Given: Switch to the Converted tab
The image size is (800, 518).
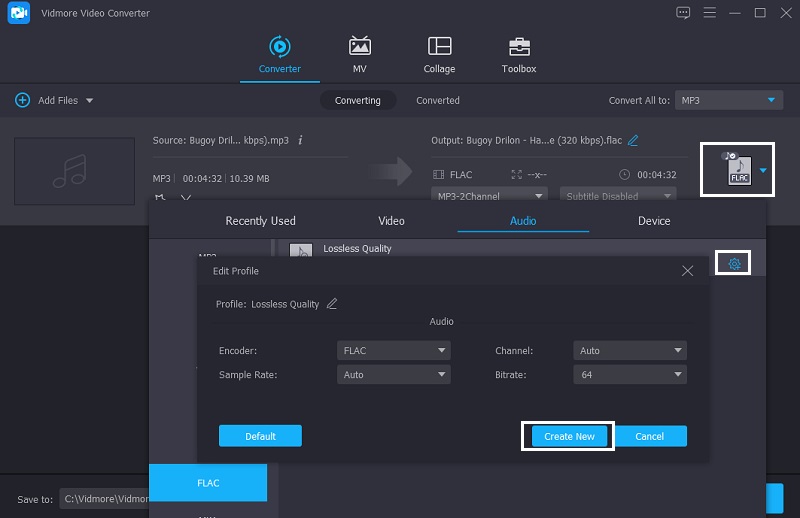Looking at the screenshot, I should click(438, 101).
